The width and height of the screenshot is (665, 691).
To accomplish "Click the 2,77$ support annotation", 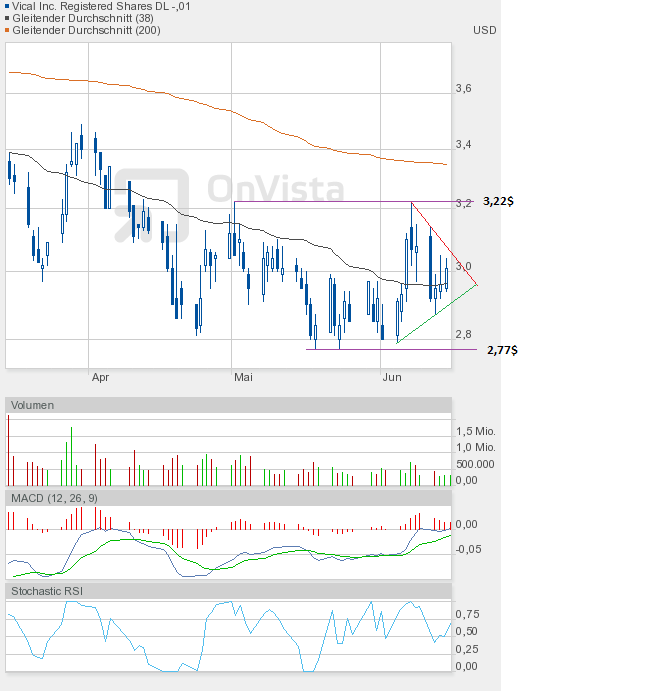I will click(502, 350).
